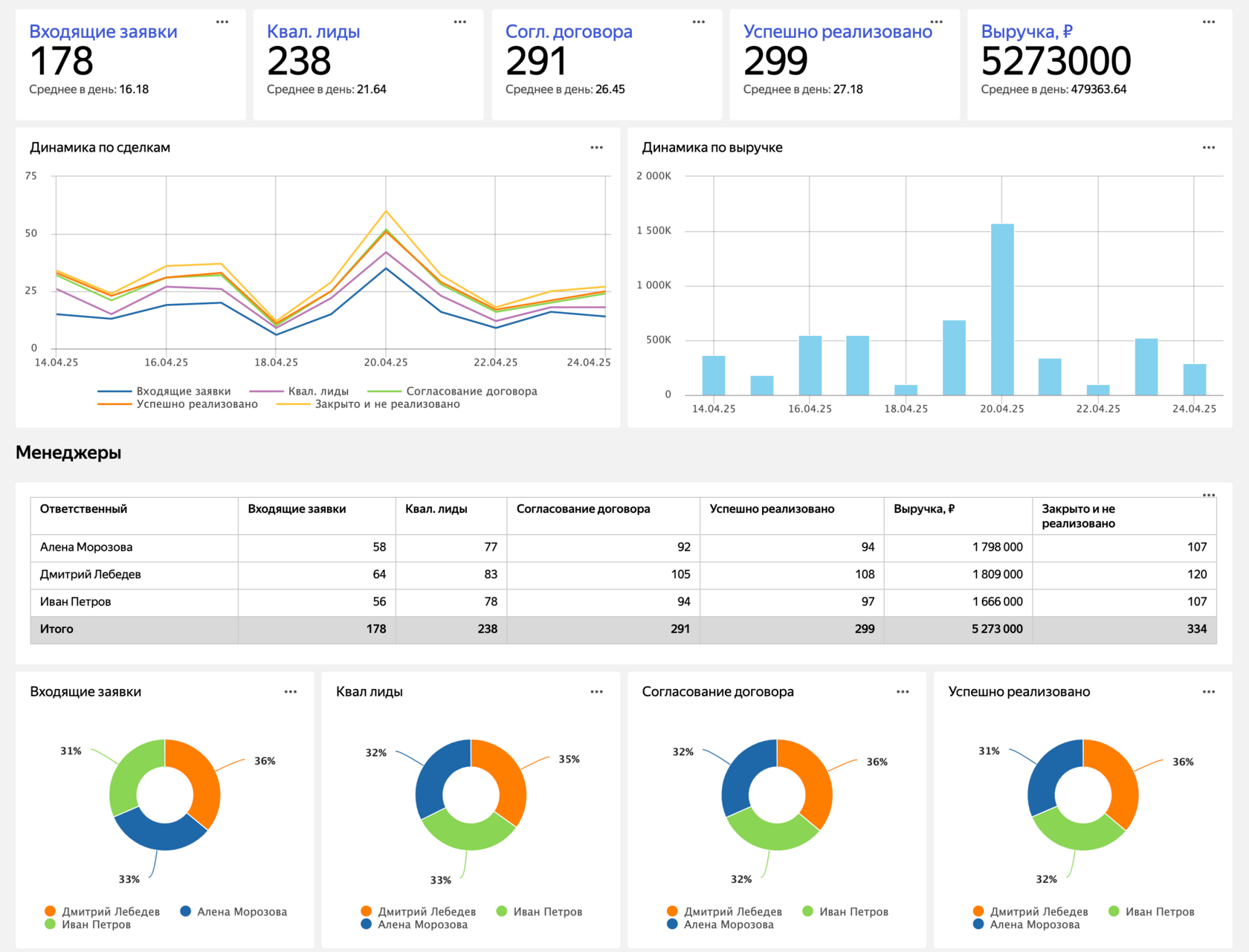
Task: Open options menu of Согласование договора donut chart
Action: click(903, 692)
